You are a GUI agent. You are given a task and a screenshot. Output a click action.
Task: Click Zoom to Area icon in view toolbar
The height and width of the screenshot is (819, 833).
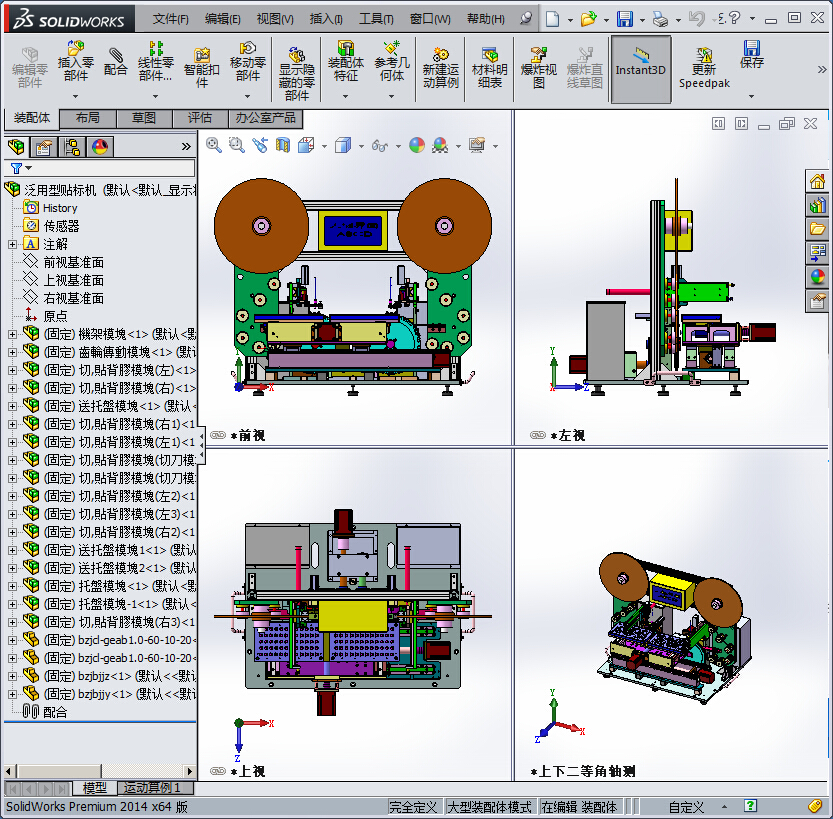[236, 145]
